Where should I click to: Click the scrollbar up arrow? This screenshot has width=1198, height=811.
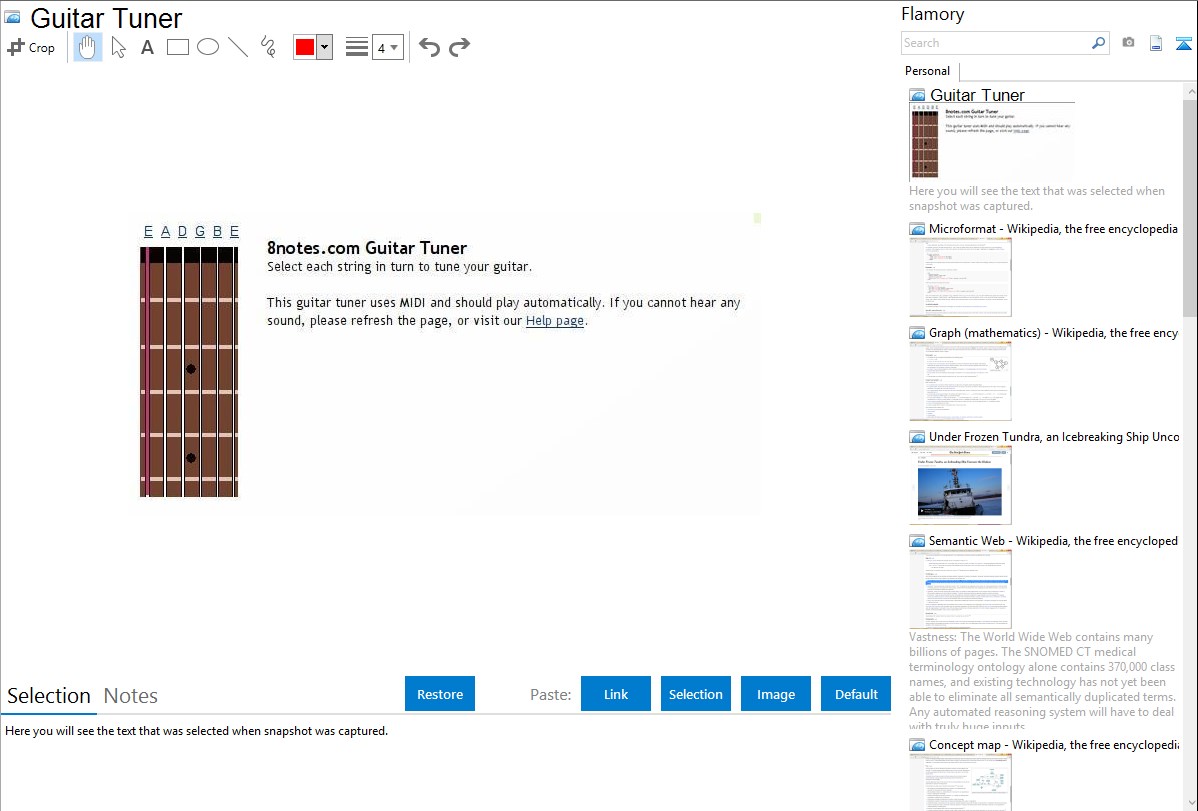[x=1190, y=91]
